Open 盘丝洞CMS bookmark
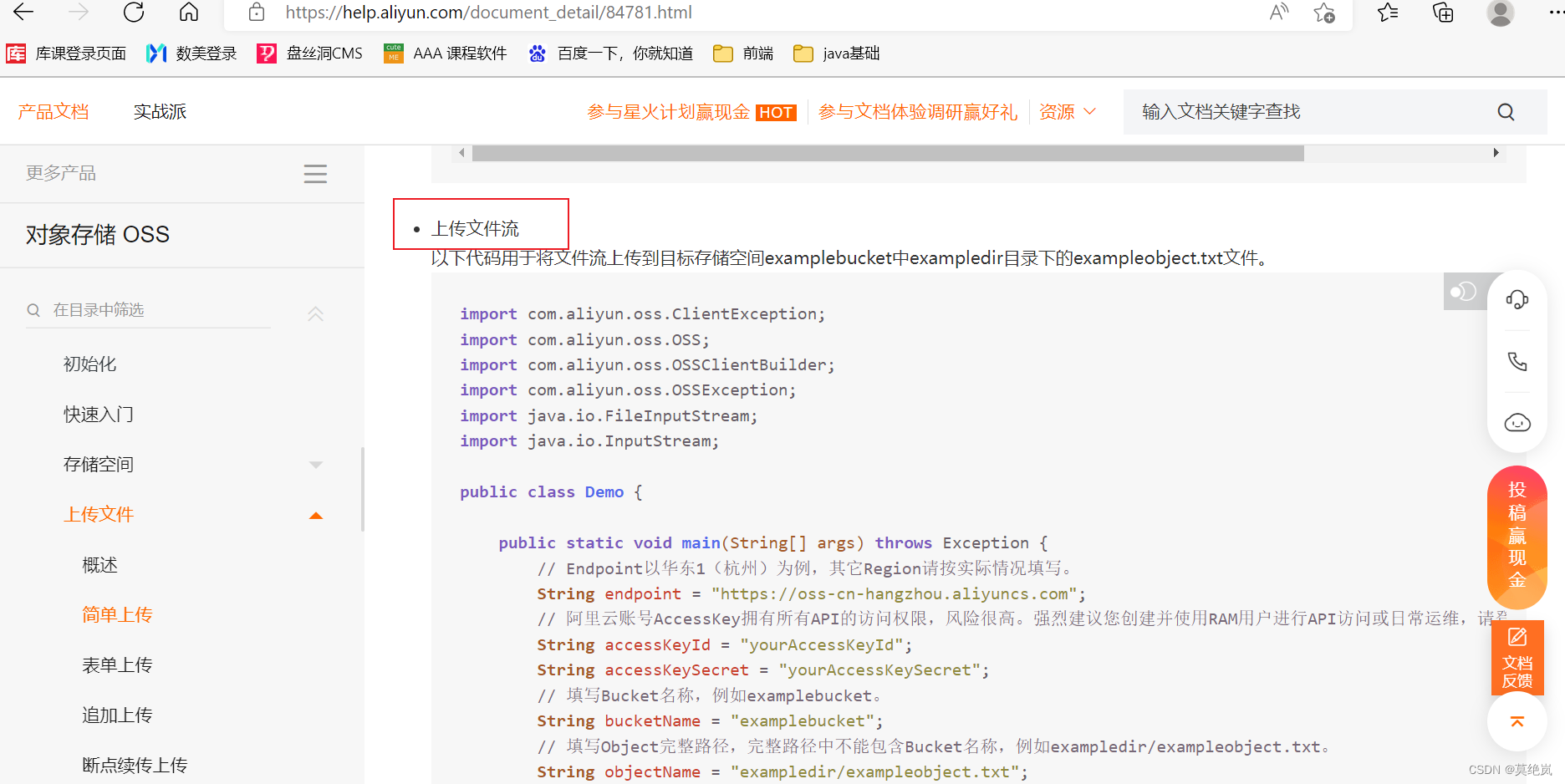1565x784 pixels. pos(309,53)
